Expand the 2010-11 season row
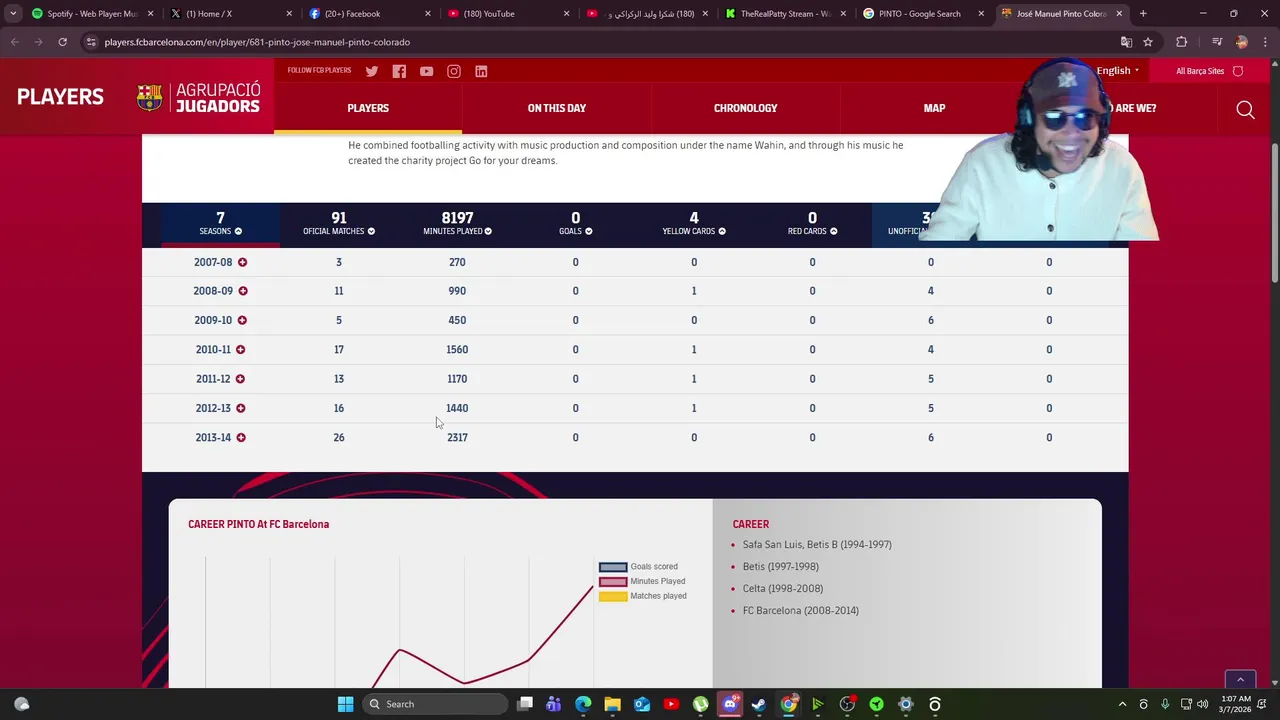 tap(240, 350)
